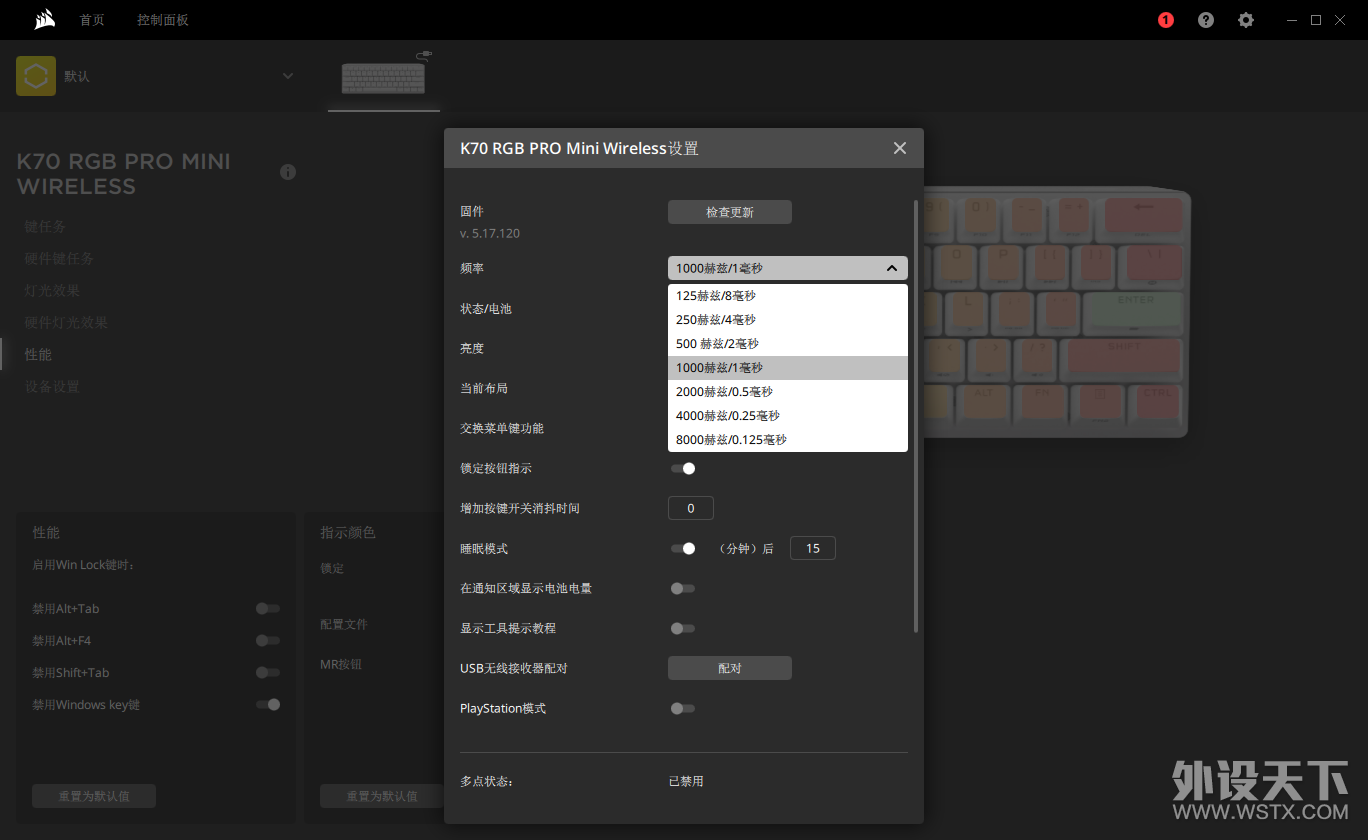This screenshot has width=1368, height=840.
Task: Click SHIFT key on keyboard preview
Action: pyautogui.click(x=1123, y=357)
